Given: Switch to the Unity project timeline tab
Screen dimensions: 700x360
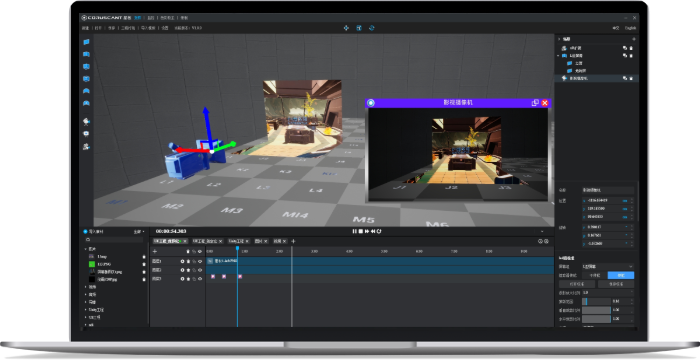Looking at the screenshot, I should [239, 241].
